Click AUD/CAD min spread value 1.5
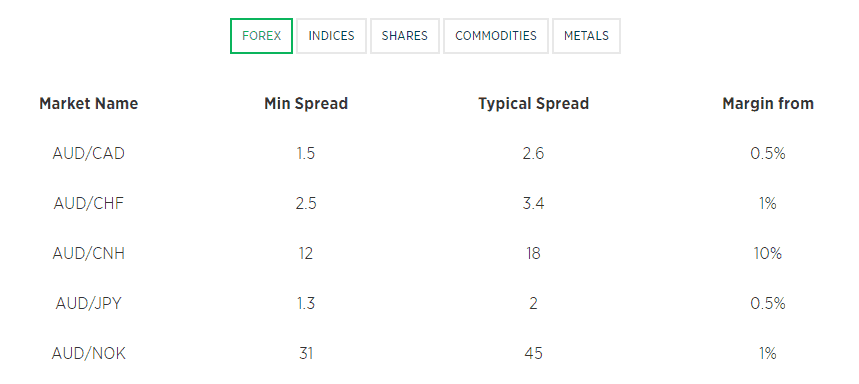Screen dimensions: 859x384 (x=306, y=153)
